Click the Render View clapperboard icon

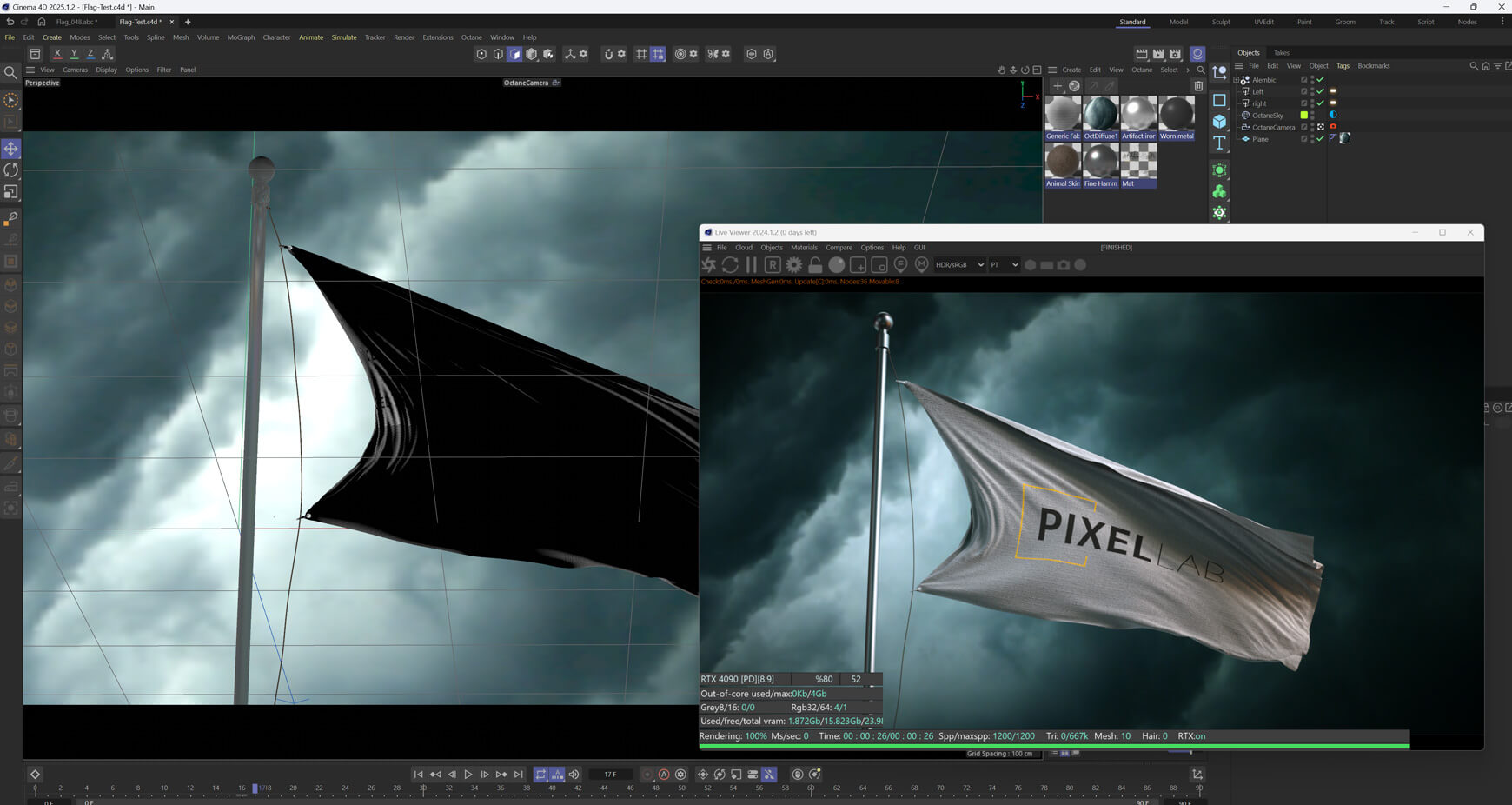(1142, 54)
